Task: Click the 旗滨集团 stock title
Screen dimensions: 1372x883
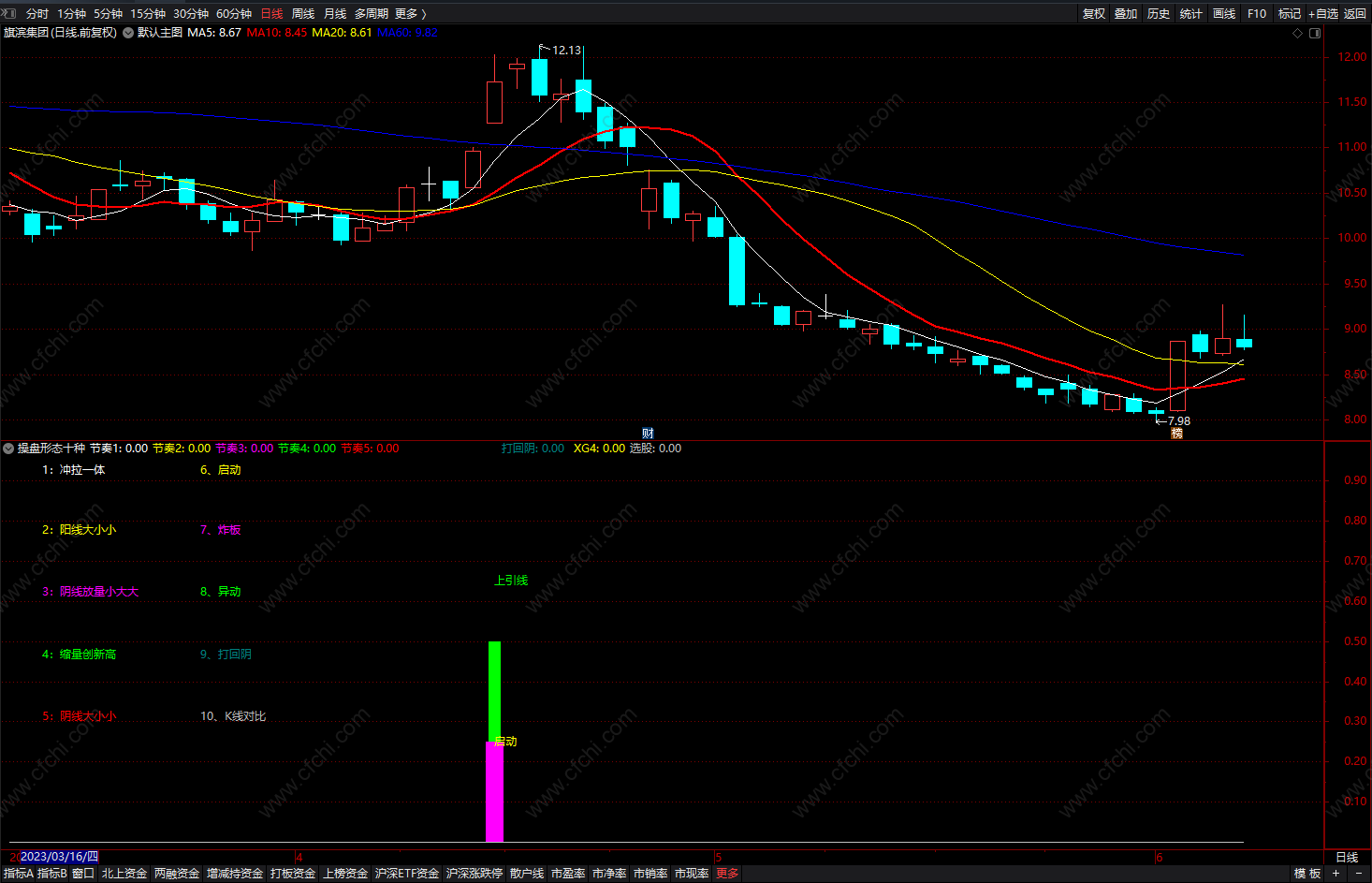Action: tap(61, 32)
